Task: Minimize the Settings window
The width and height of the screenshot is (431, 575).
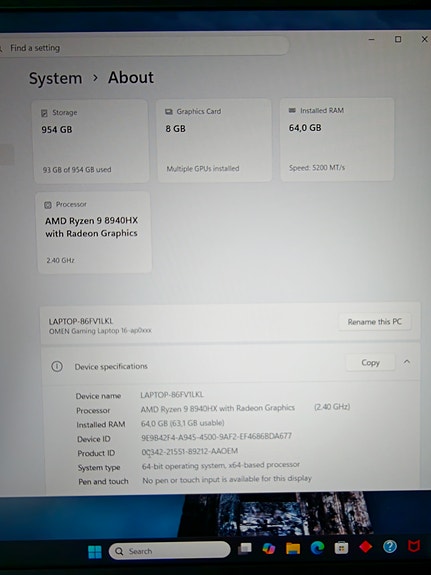Action: pyautogui.click(x=372, y=39)
